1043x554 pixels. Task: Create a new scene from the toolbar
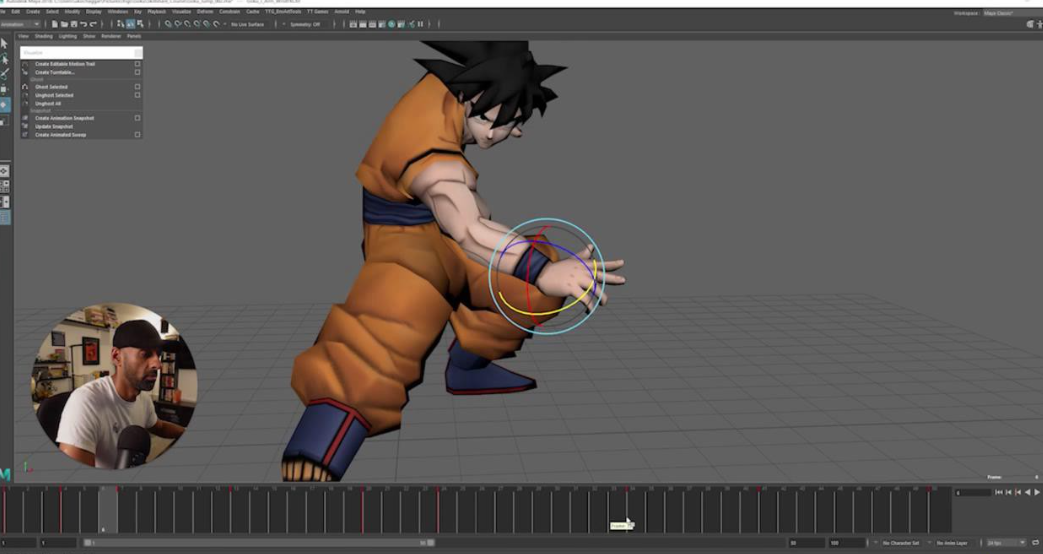(x=55, y=24)
